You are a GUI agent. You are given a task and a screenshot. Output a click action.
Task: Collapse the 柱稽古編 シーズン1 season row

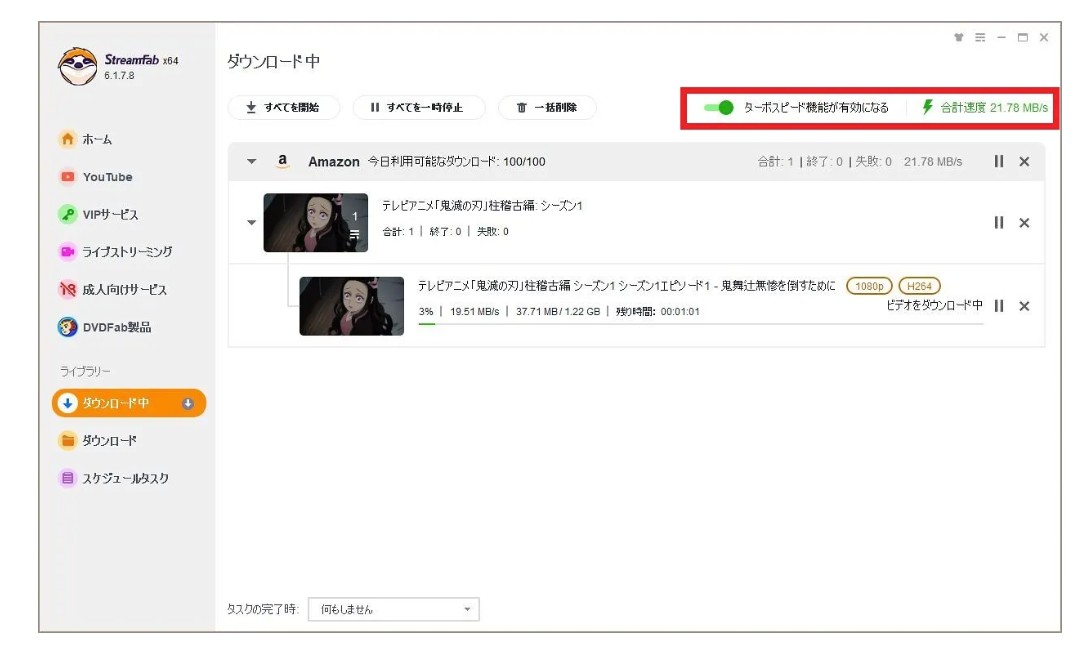(x=251, y=222)
